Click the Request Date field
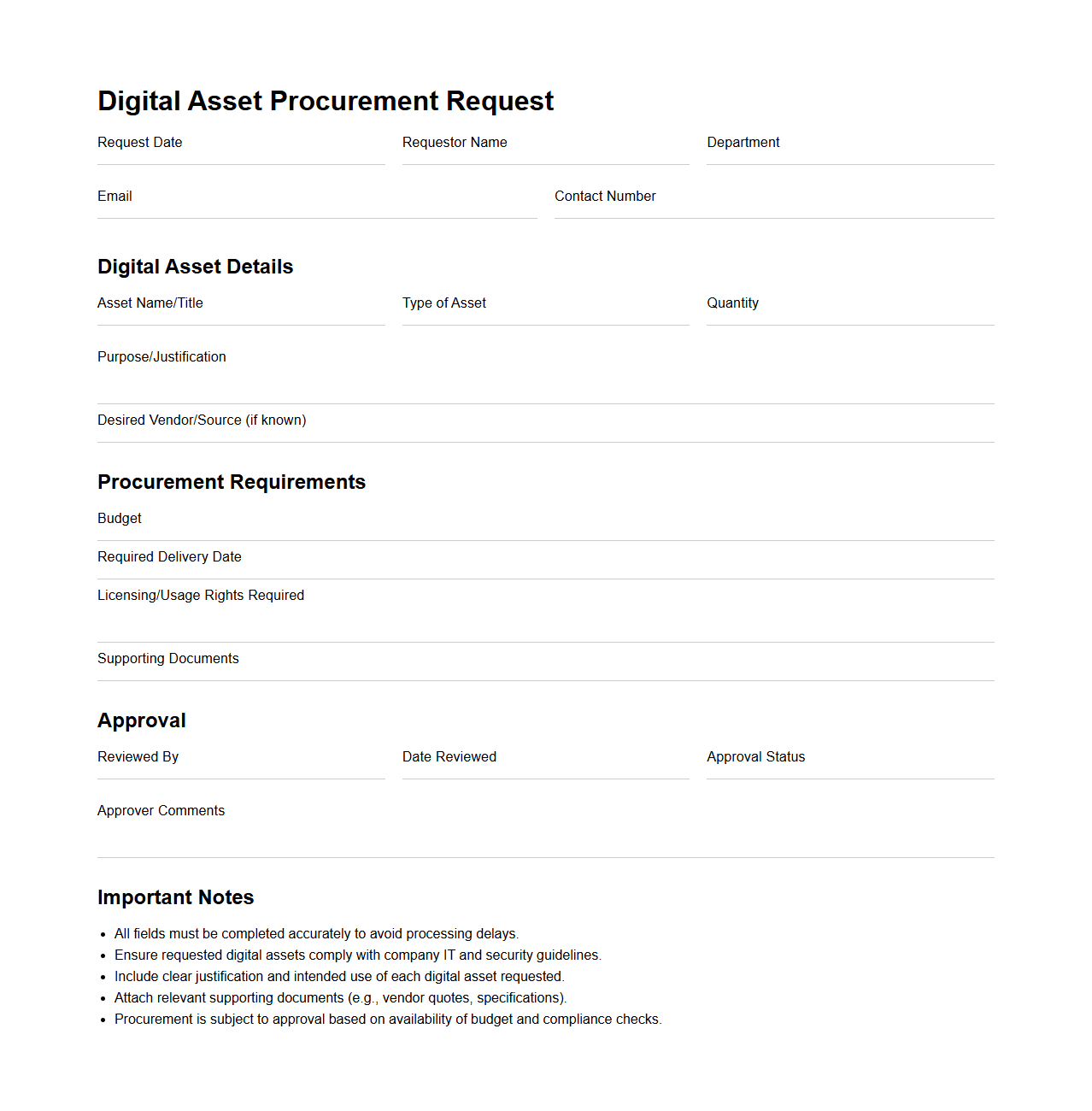This screenshot has width=1092, height=1111. click(241, 155)
